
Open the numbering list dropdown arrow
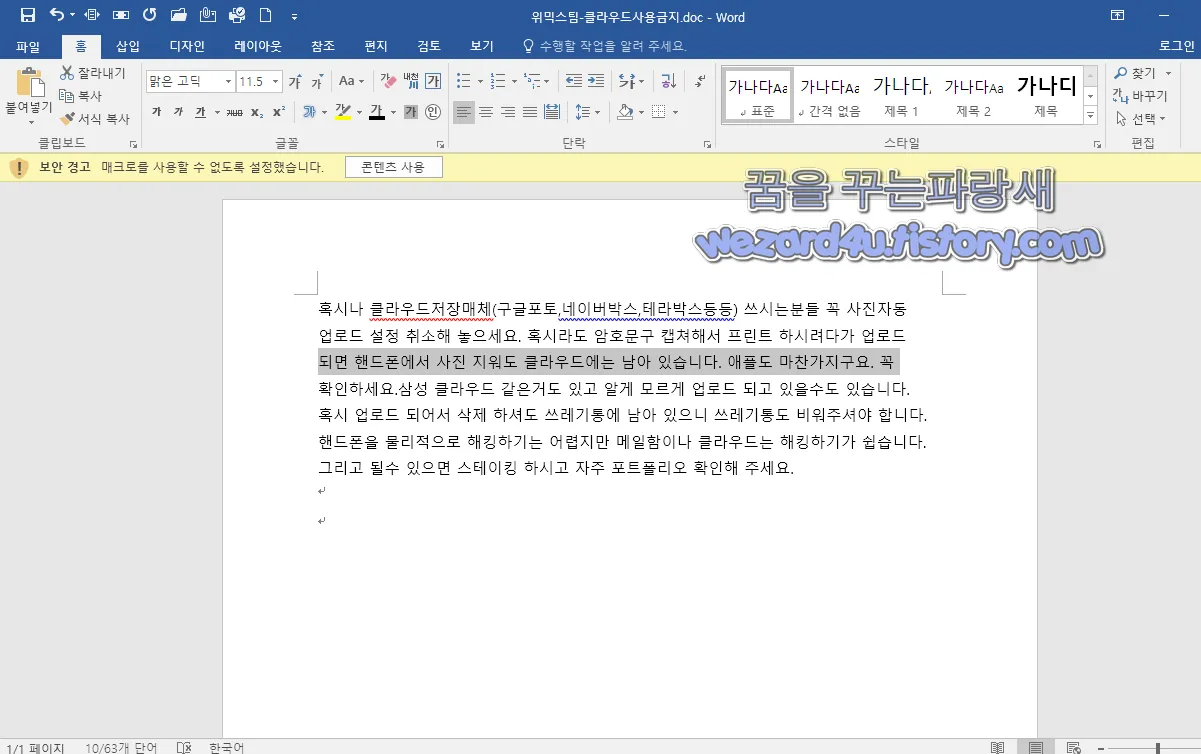pyautogui.click(x=514, y=81)
